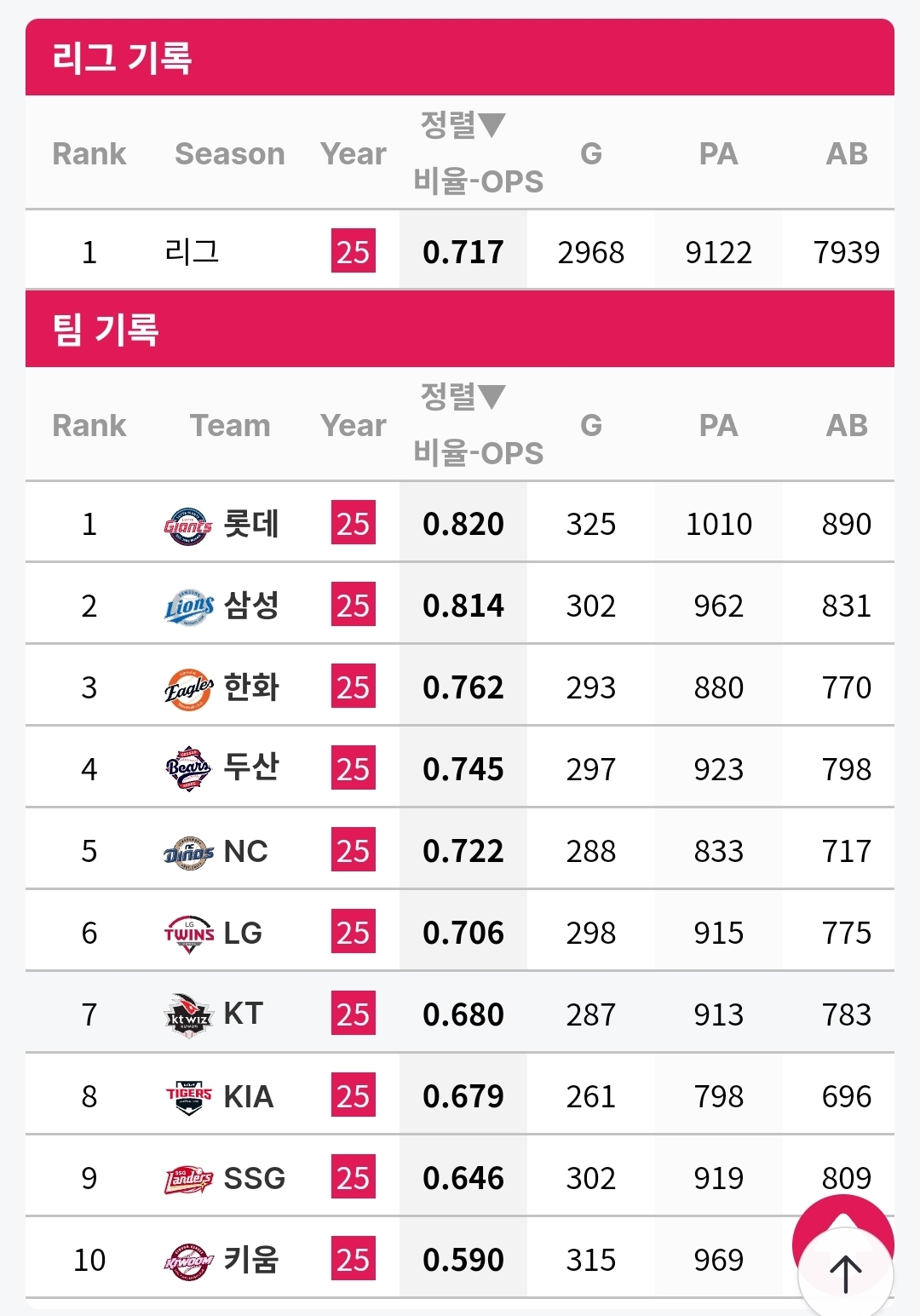Click the Lotte Giants team logo

click(x=188, y=525)
